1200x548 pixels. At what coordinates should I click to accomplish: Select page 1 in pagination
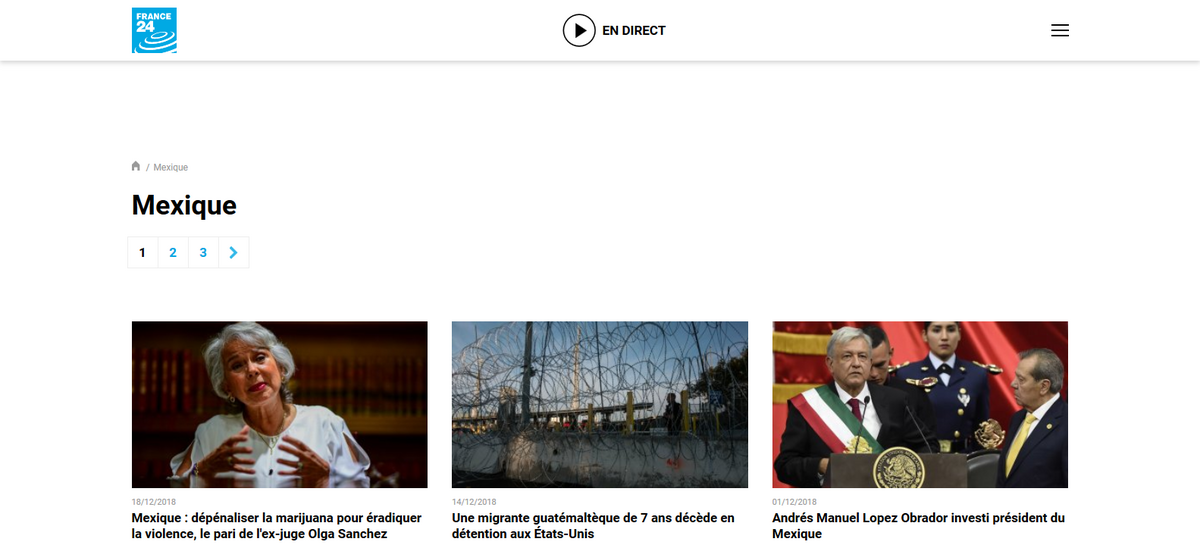pos(142,253)
